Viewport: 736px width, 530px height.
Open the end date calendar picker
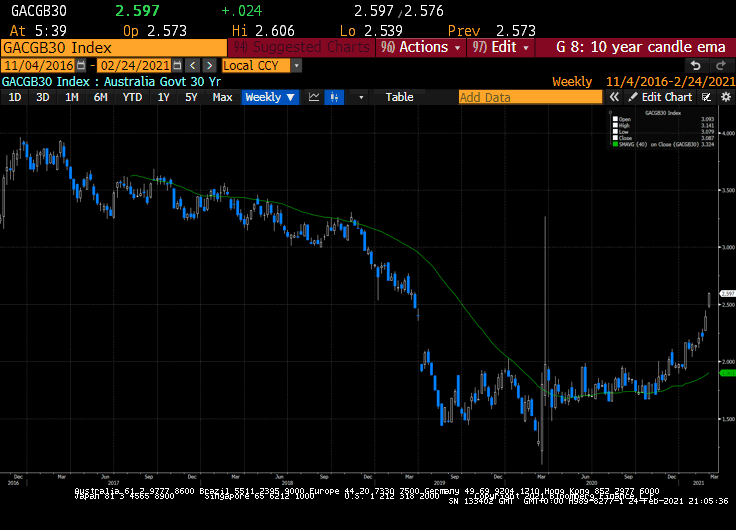click(x=177, y=65)
